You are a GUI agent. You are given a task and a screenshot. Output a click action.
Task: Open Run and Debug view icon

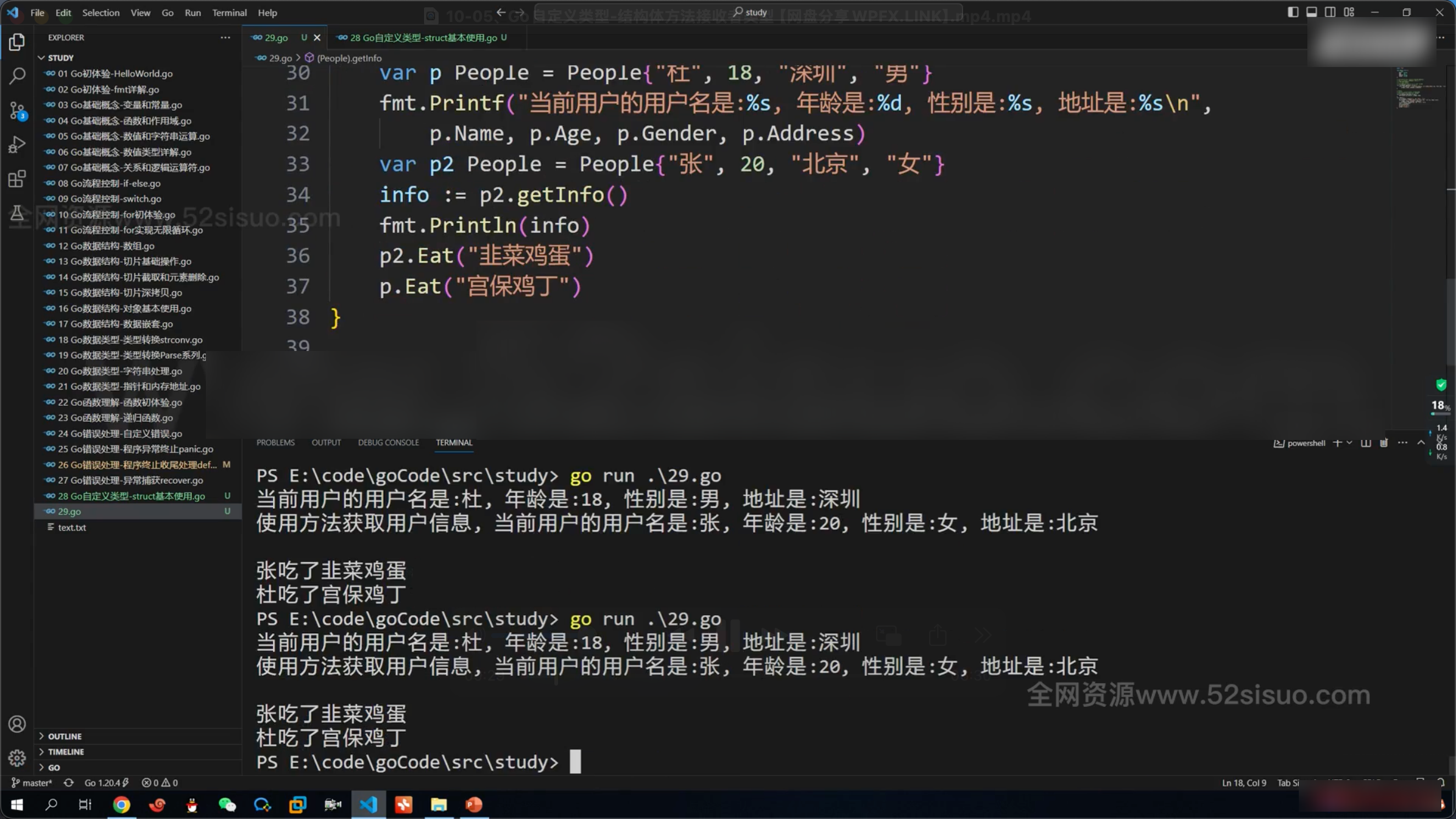pyautogui.click(x=17, y=144)
